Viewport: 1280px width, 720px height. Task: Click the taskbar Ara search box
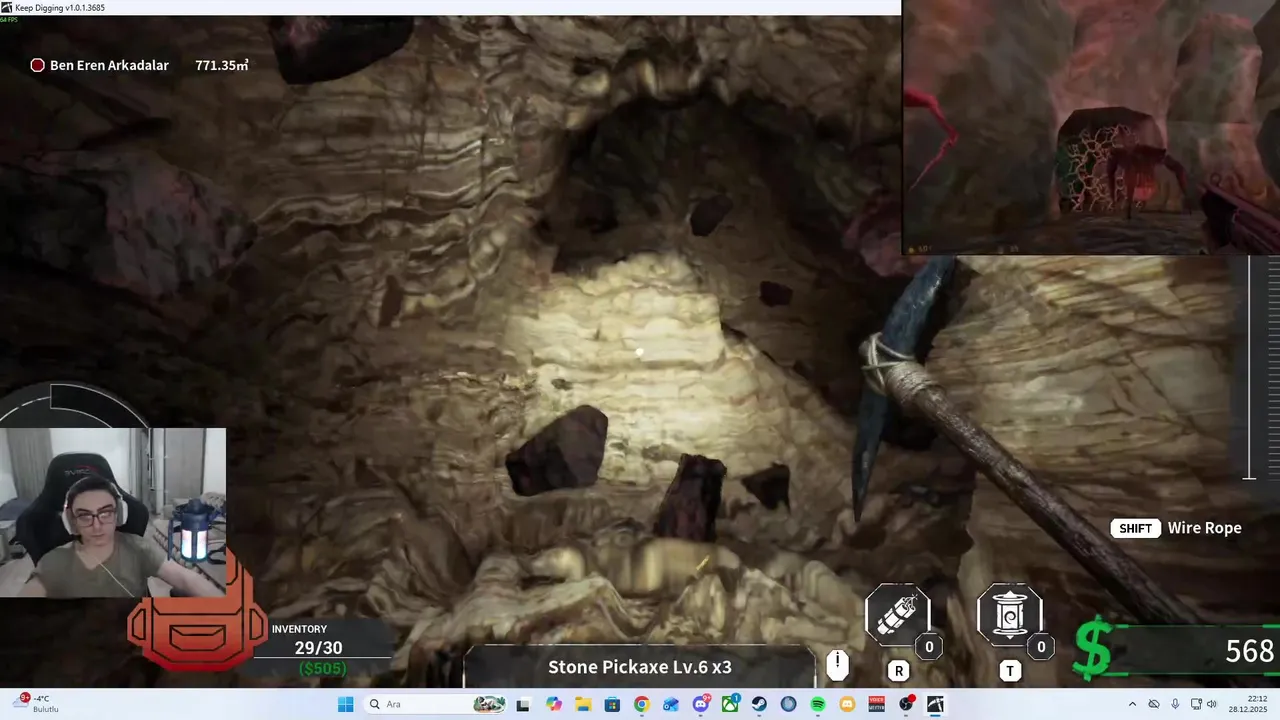pos(435,704)
